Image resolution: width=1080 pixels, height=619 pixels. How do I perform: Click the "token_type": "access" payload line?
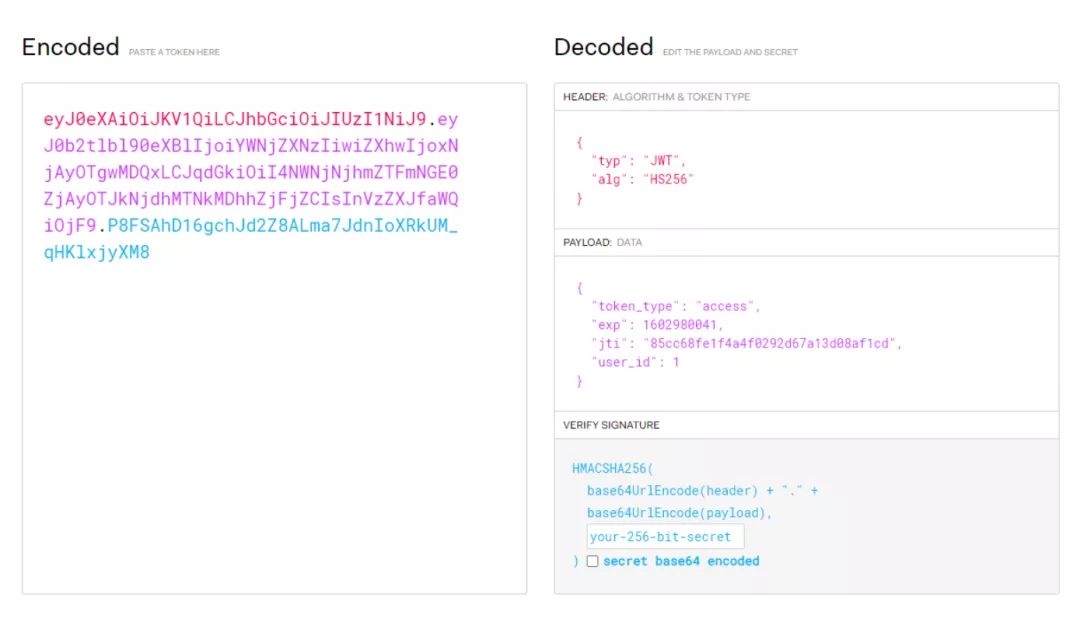(x=676, y=306)
